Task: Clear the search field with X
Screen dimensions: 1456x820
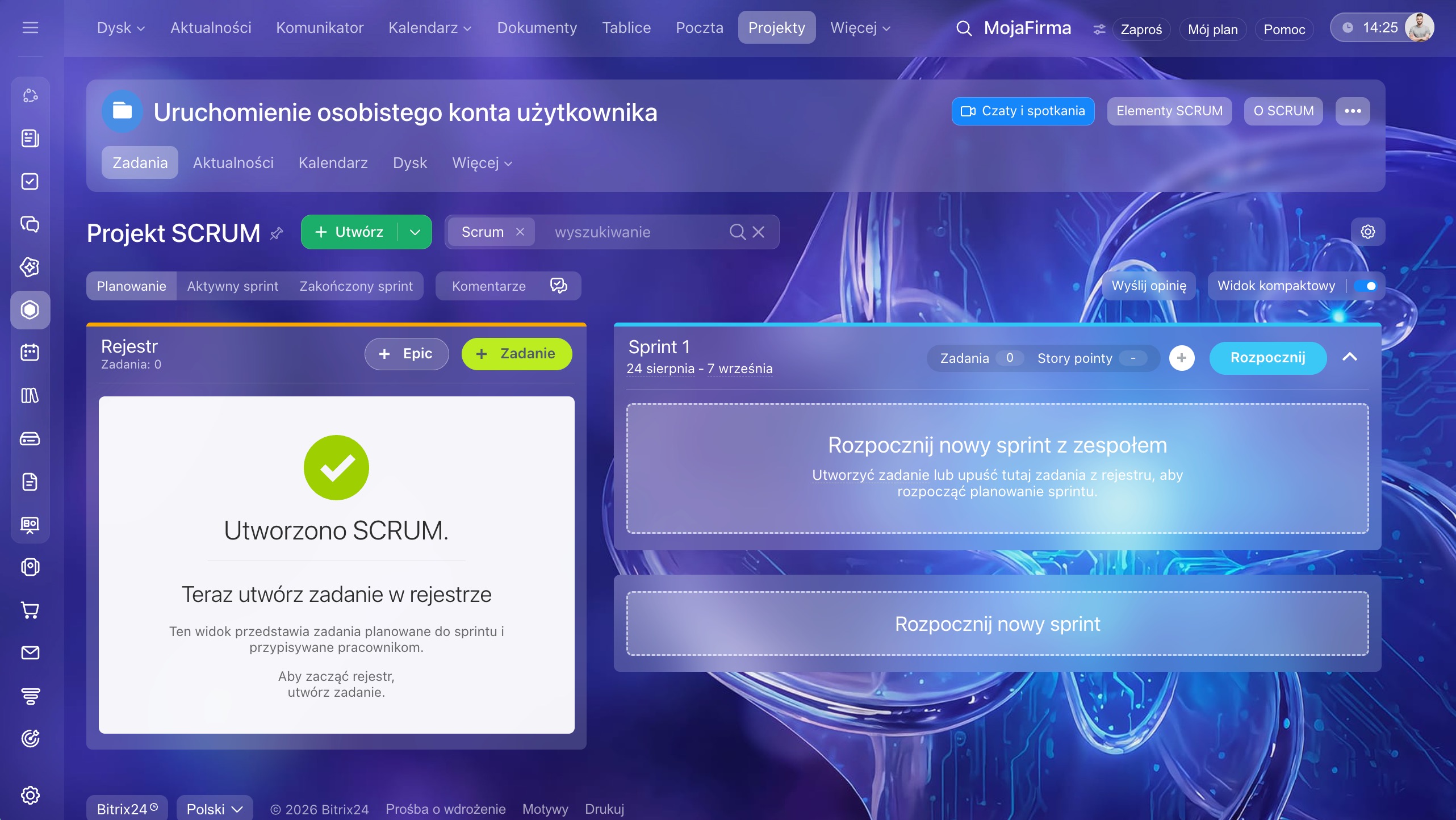Action: pos(758,232)
